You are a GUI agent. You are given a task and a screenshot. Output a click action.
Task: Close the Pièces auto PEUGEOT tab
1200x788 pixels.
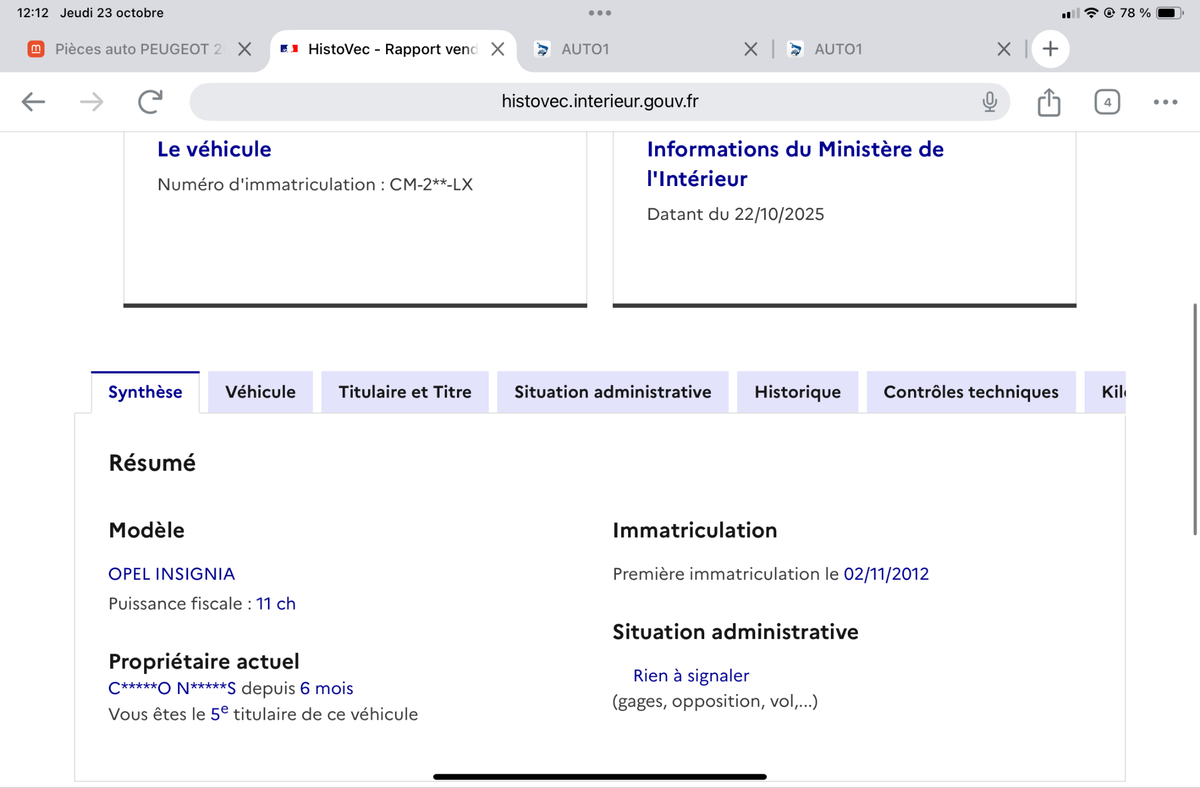point(244,49)
